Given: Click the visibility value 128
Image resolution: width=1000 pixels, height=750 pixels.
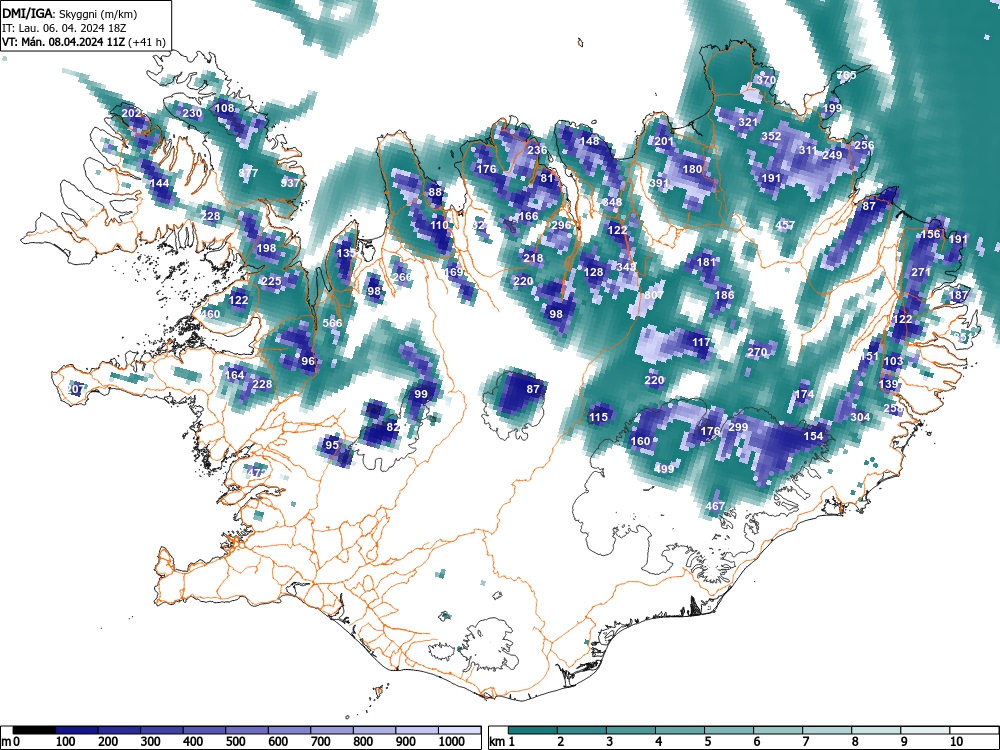Looking at the screenshot, I should [593, 272].
